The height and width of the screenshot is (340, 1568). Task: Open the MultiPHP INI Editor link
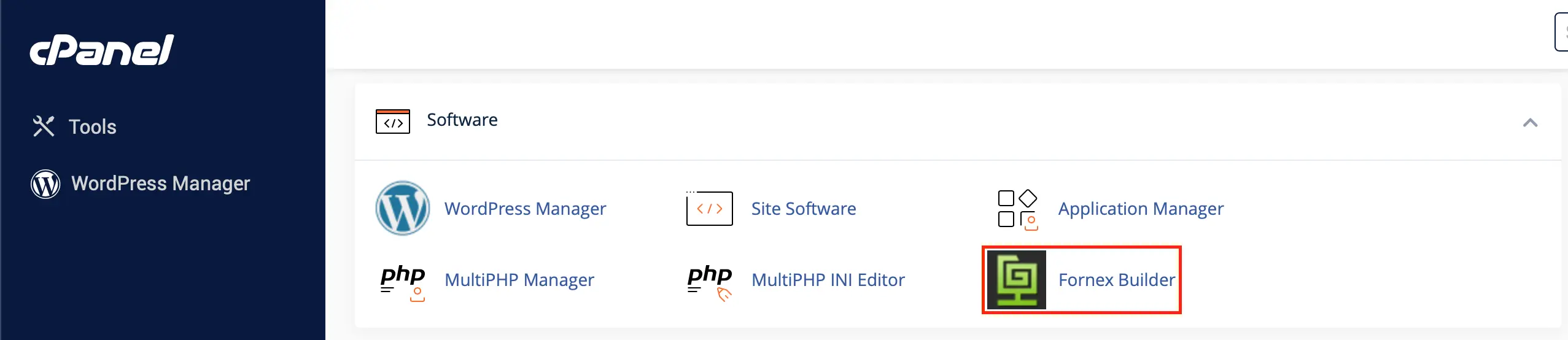(x=828, y=280)
